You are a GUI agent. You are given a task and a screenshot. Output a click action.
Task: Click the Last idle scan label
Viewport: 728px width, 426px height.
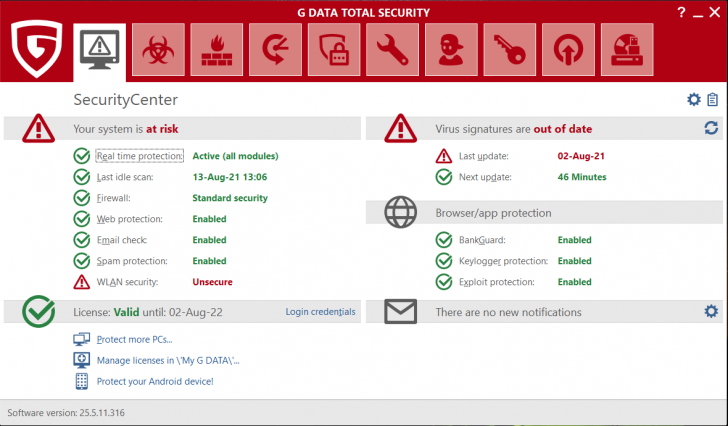click(x=125, y=177)
